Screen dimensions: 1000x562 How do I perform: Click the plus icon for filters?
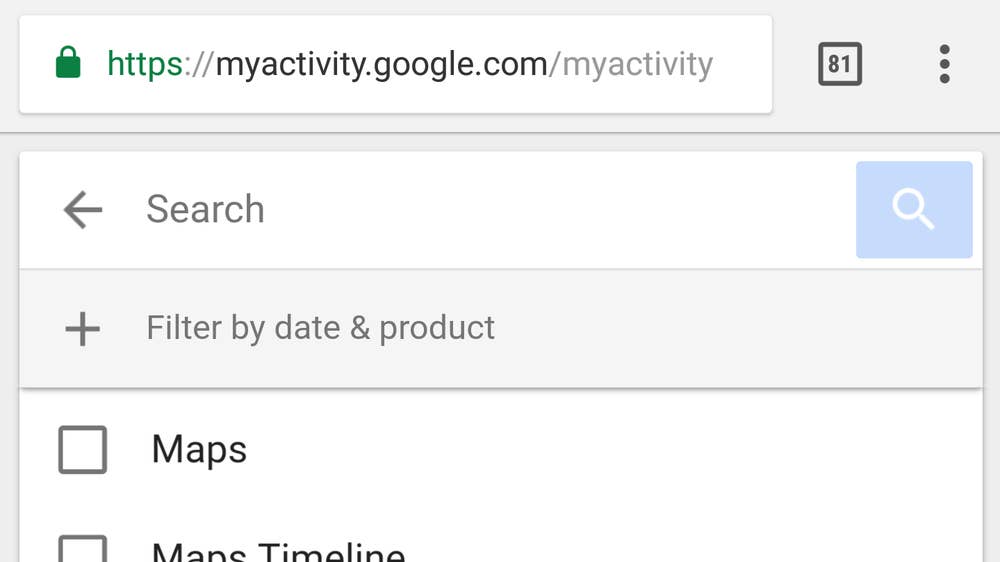[82, 329]
